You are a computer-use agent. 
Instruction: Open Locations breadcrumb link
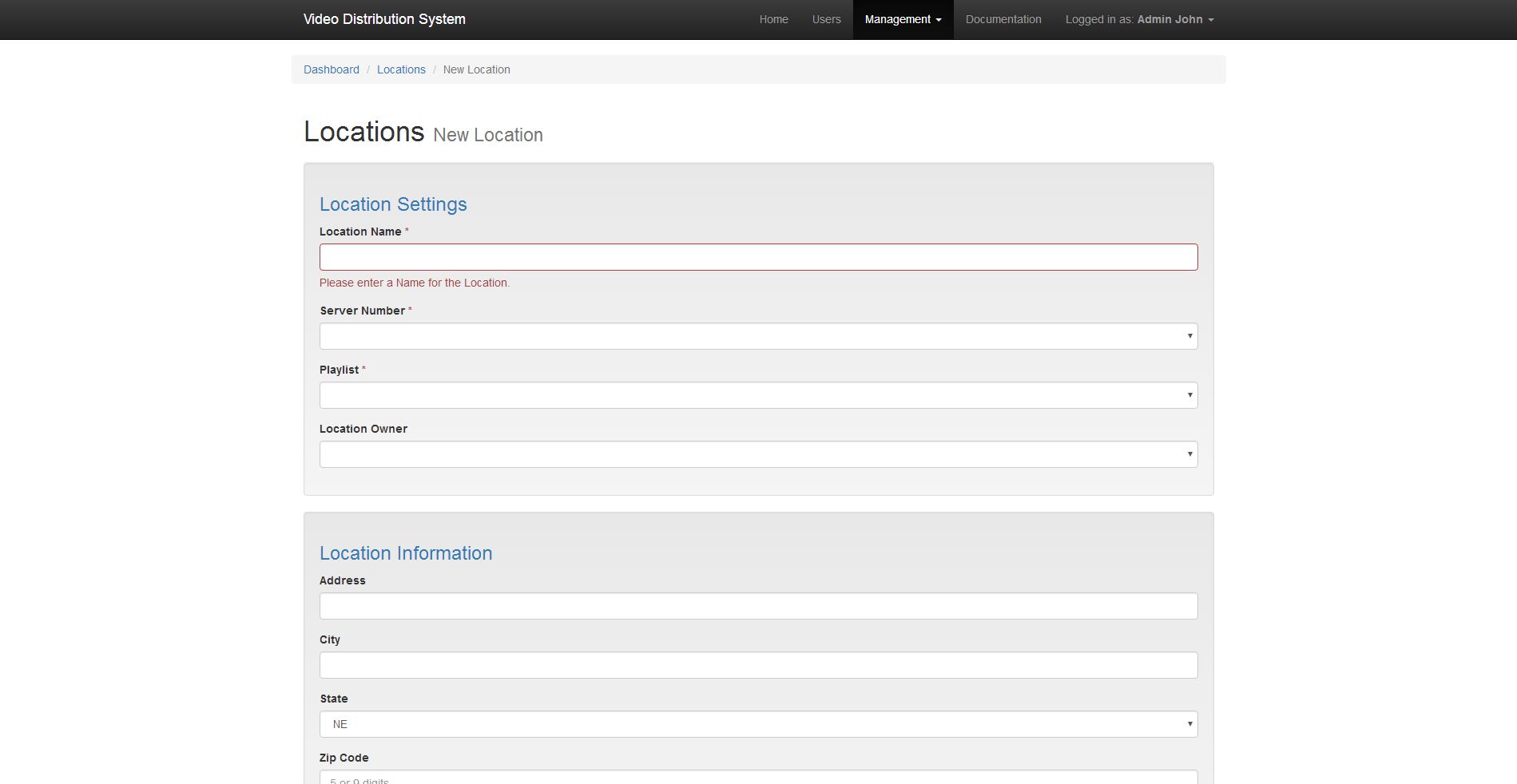point(401,69)
